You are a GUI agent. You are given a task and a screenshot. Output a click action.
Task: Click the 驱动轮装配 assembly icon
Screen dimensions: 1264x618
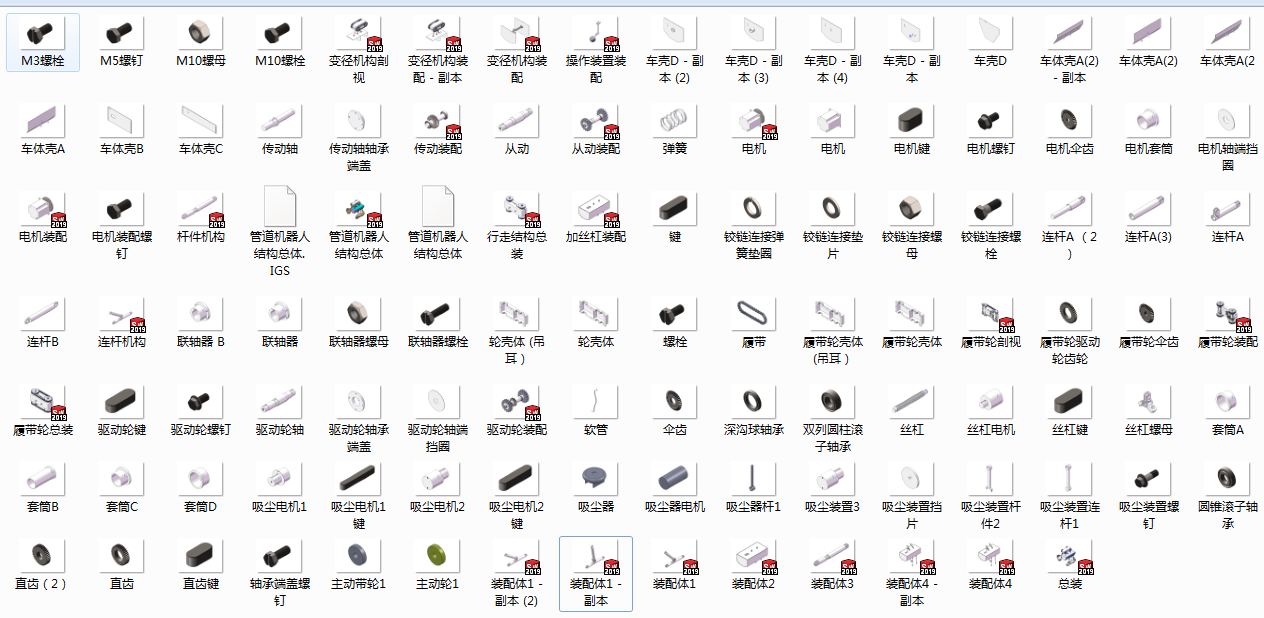[517, 402]
